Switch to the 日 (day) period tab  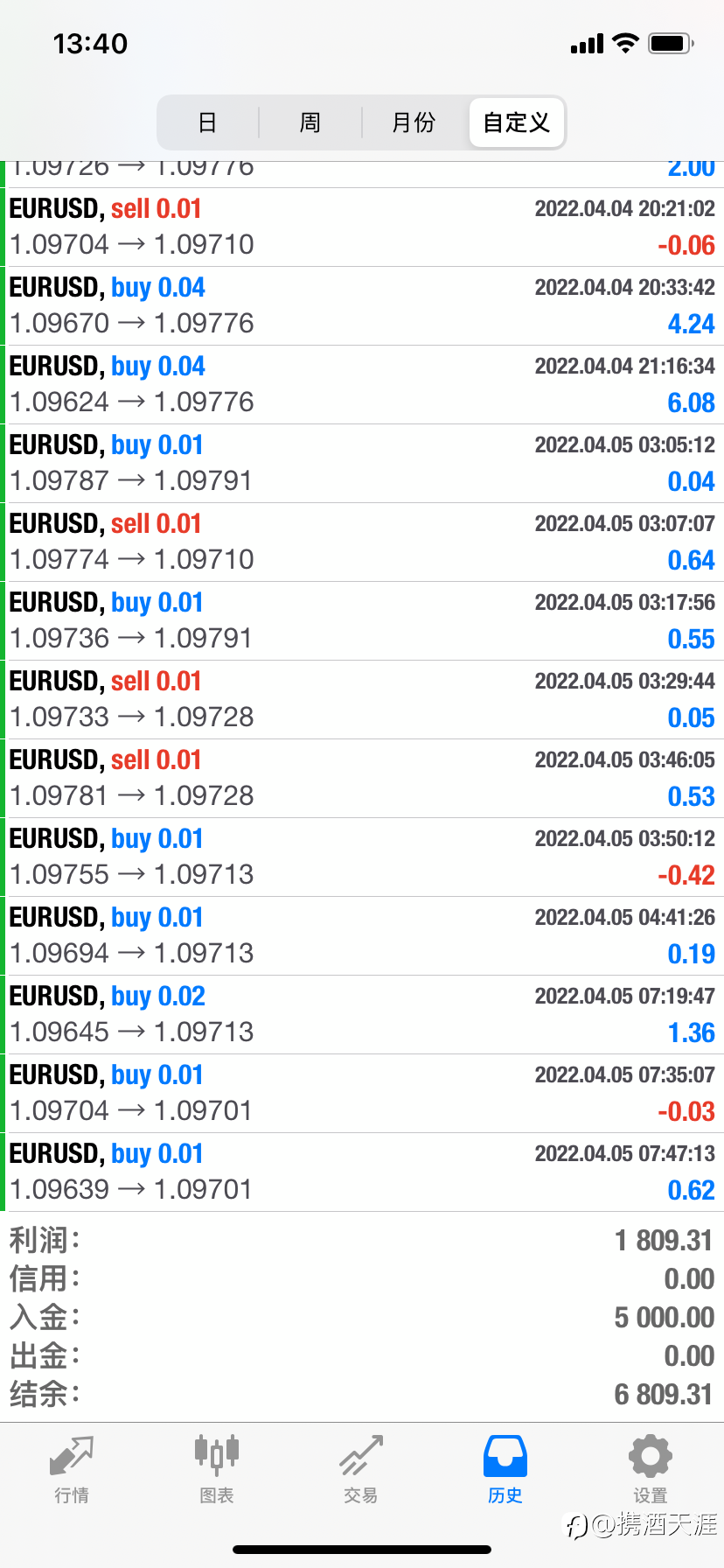[x=207, y=122]
